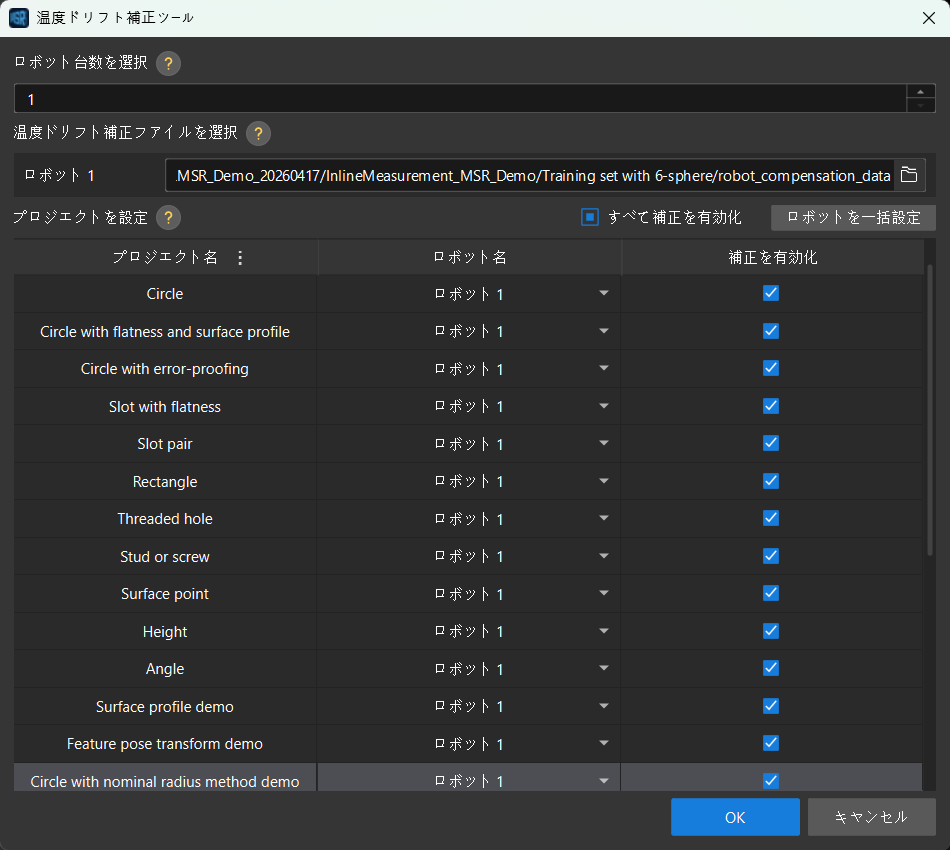Confirm the dialog with OK
The image size is (950, 850).
coord(735,817)
